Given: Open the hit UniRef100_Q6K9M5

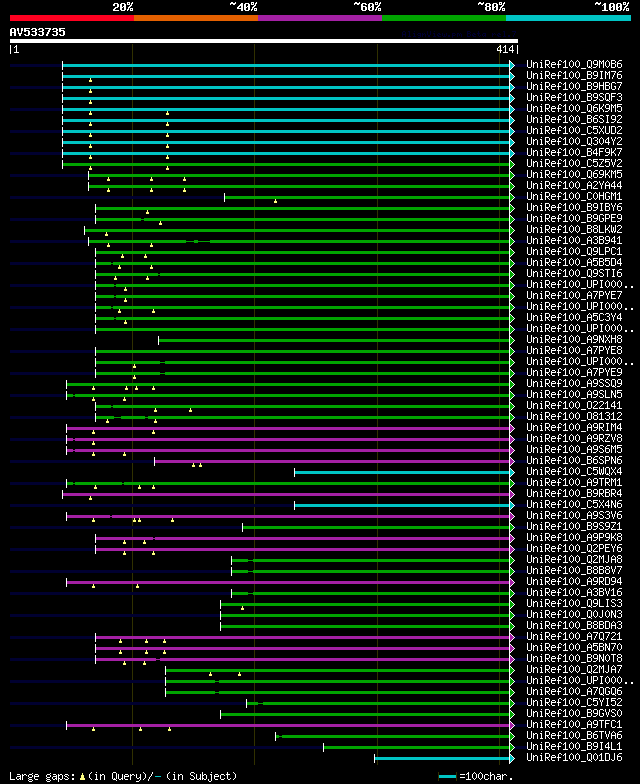Looking at the screenshot, I should (574, 108).
